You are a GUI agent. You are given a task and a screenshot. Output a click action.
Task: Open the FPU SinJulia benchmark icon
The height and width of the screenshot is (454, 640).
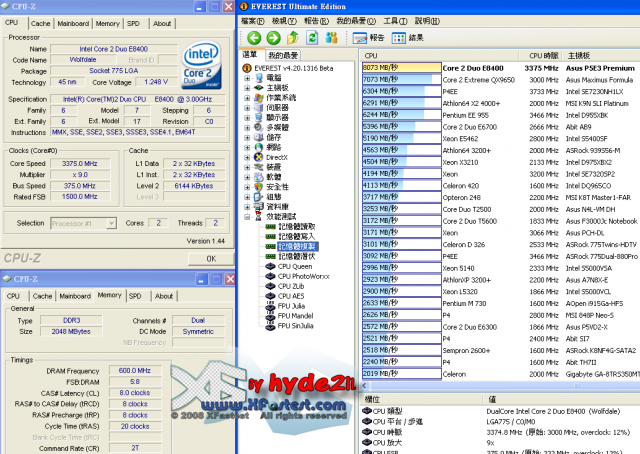[270, 326]
